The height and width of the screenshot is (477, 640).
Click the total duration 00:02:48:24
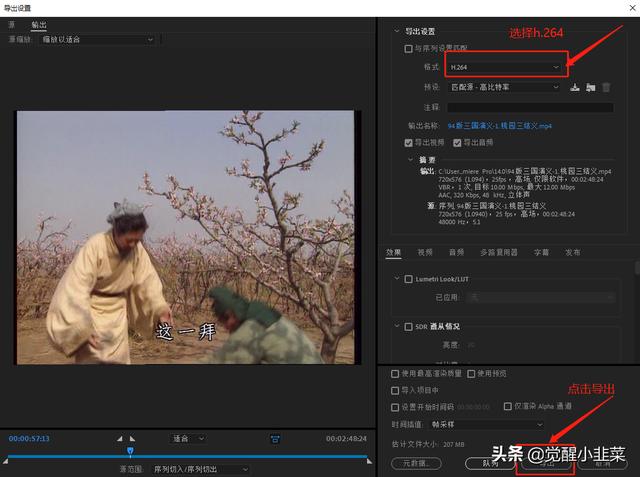pyautogui.click(x=346, y=439)
